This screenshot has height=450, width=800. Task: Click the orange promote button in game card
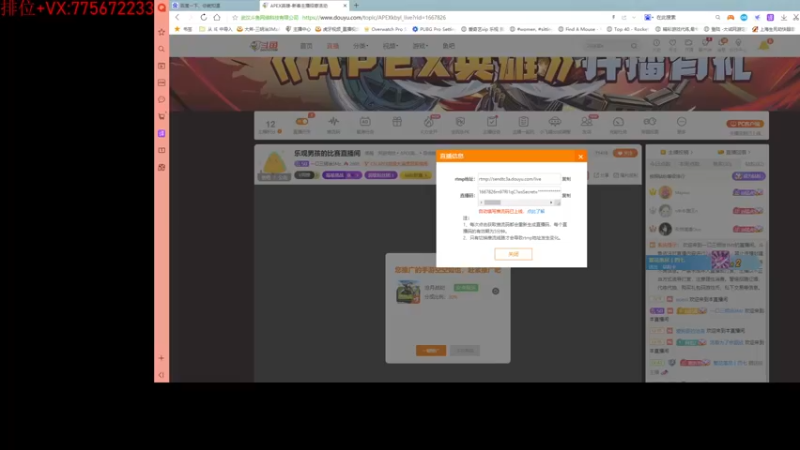click(431, 351)
